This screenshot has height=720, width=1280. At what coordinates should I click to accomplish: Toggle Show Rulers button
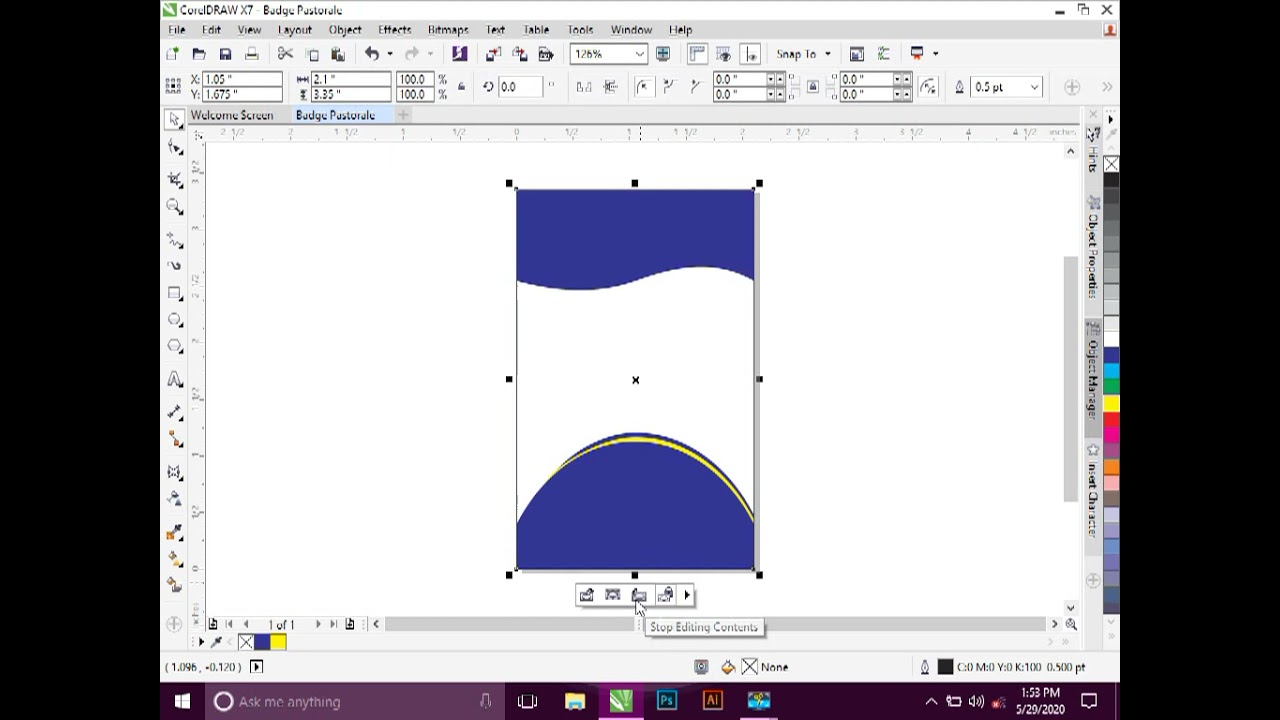pyautogui.click(x=697, y=54)
